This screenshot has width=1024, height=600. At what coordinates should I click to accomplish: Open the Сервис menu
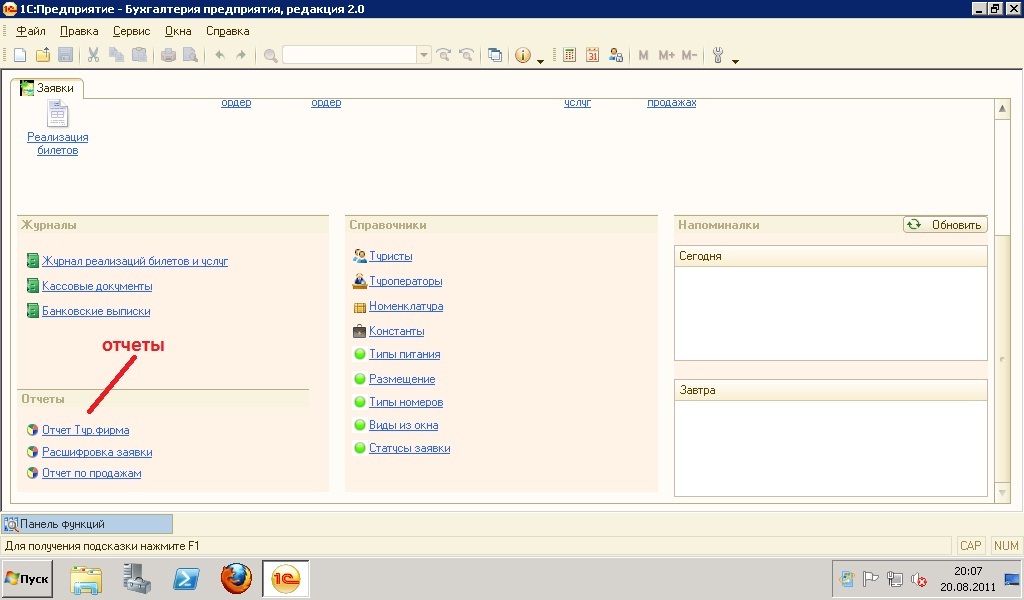pyautogui.click(x=131, y=31)
